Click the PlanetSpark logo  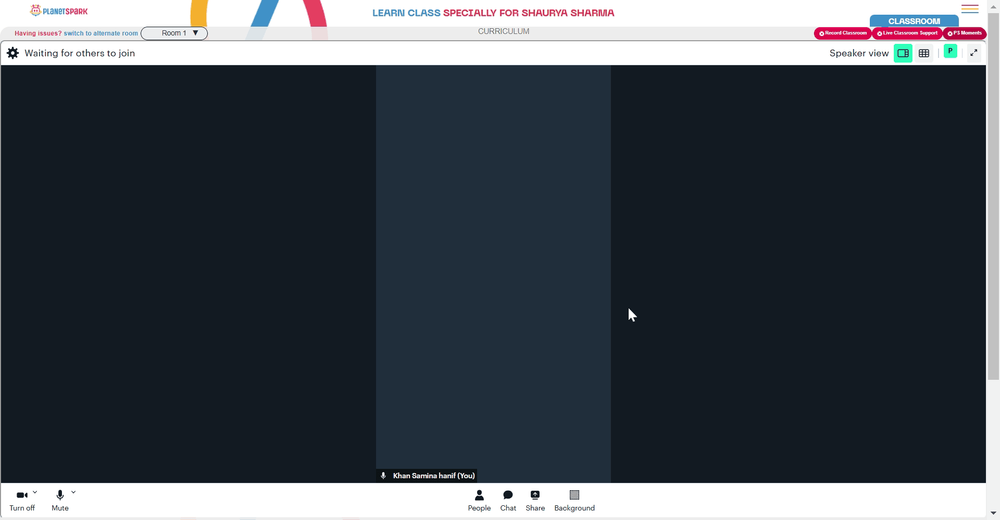59,11
